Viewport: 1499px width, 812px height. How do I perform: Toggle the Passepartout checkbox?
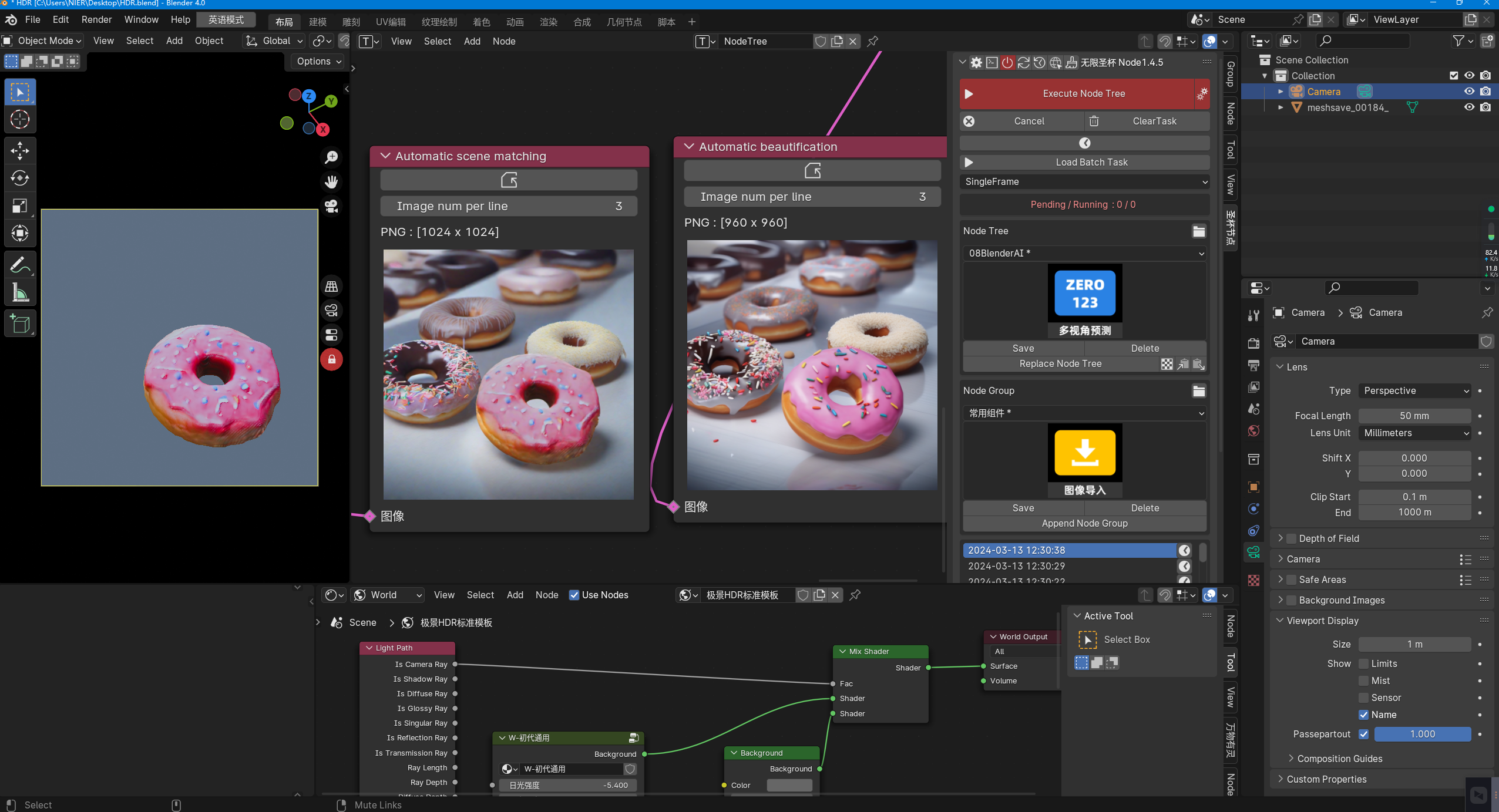point(1364,734)
